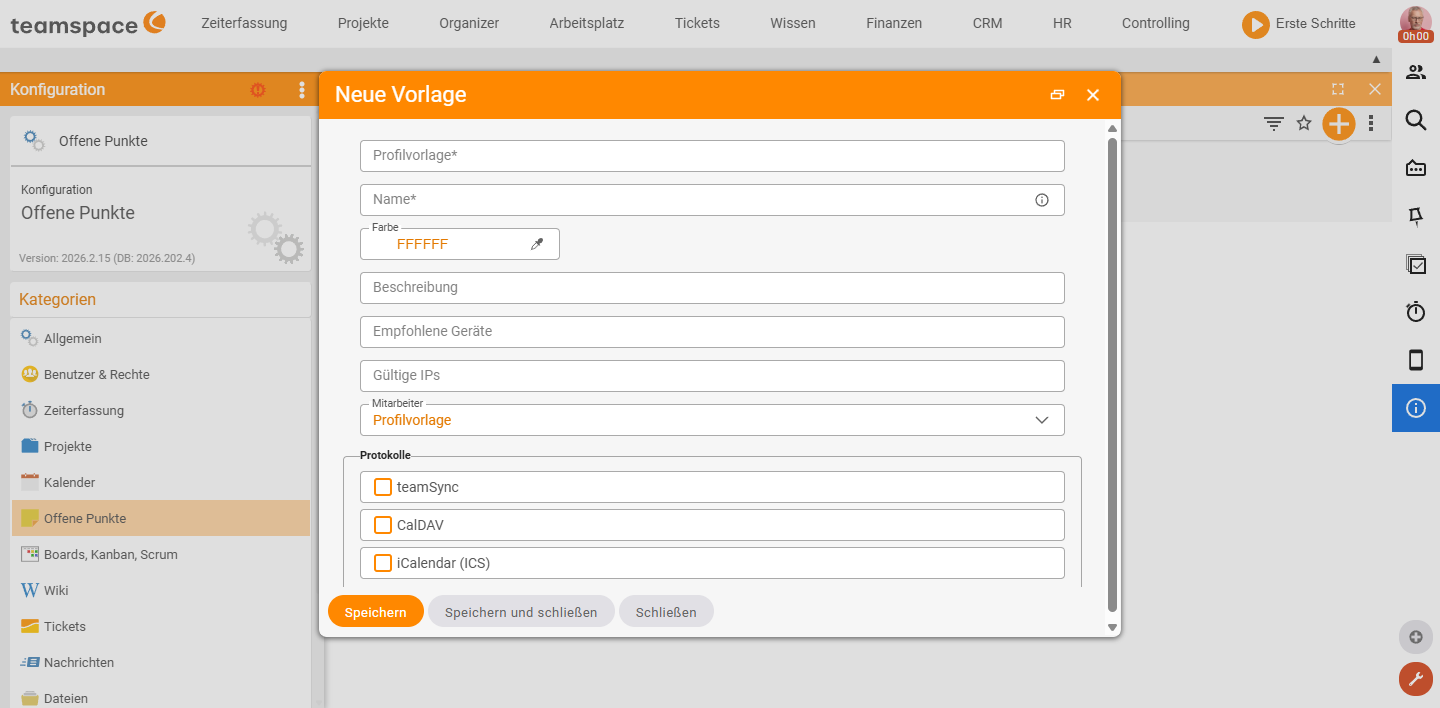
Task: Open the search magnifier in right sidebar
Action: [1416, 120]
